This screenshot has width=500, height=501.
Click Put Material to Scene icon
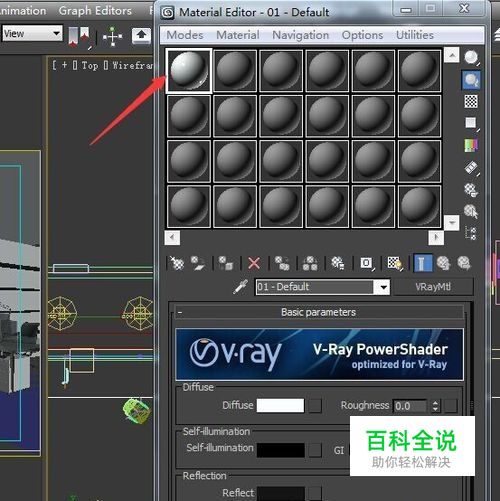(198, 263)
